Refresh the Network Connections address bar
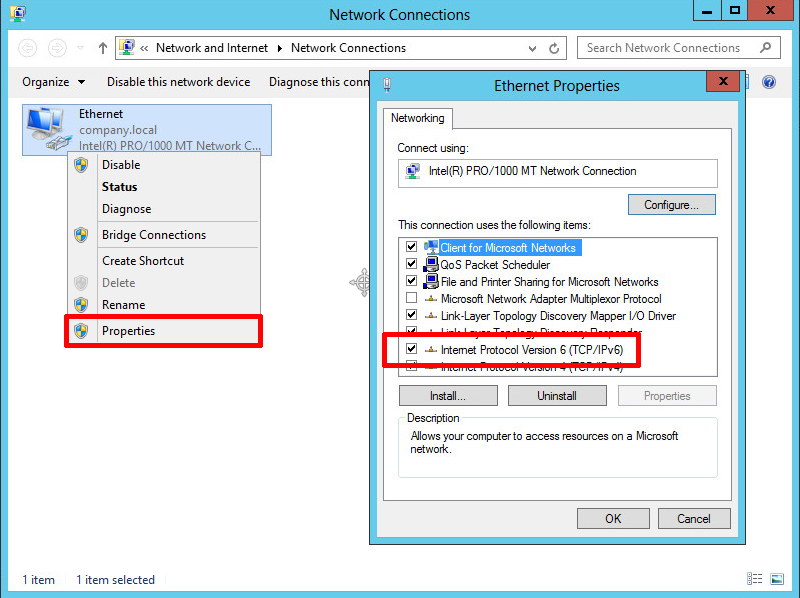The image size is (800, 598). [554, 48]
